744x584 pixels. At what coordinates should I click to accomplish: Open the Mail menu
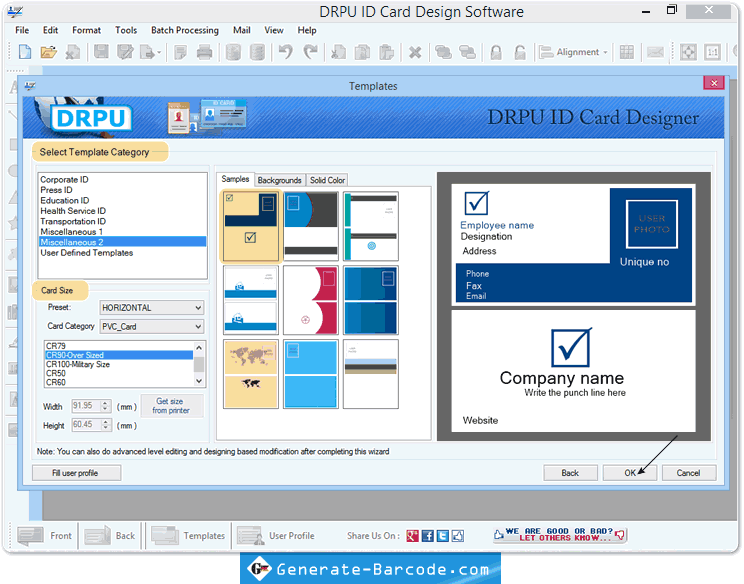coord(242,30)
